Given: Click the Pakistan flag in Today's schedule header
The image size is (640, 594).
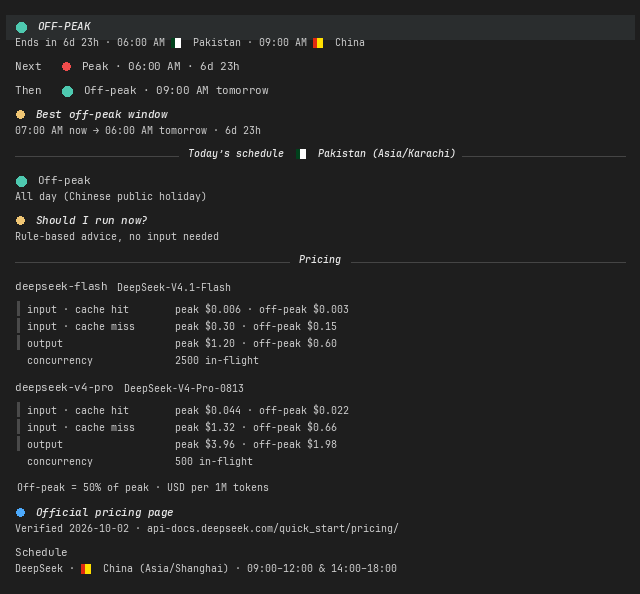Looking at the screenshot, I should [302, 154].
